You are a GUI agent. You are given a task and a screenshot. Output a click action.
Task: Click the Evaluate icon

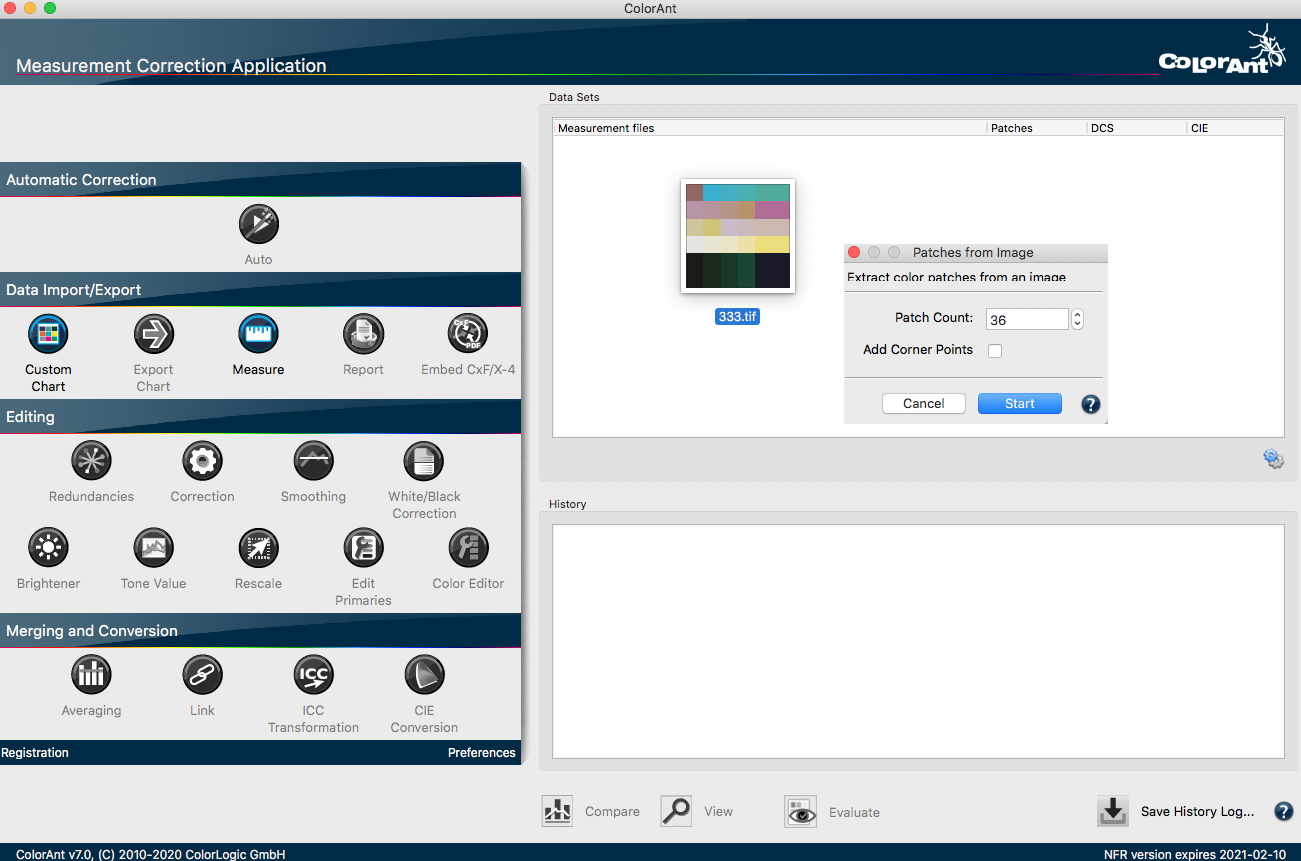[801, 811]
